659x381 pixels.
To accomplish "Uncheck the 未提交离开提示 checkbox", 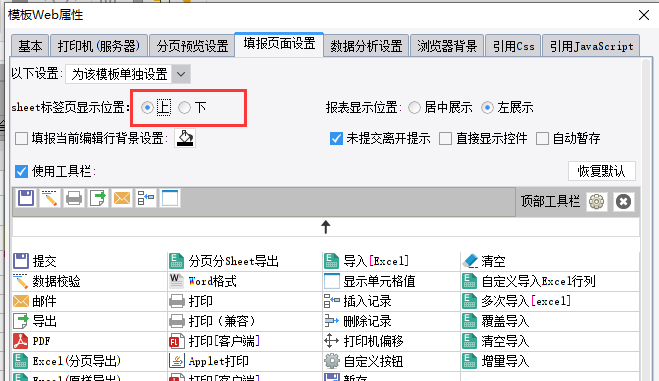I will 336,138.
